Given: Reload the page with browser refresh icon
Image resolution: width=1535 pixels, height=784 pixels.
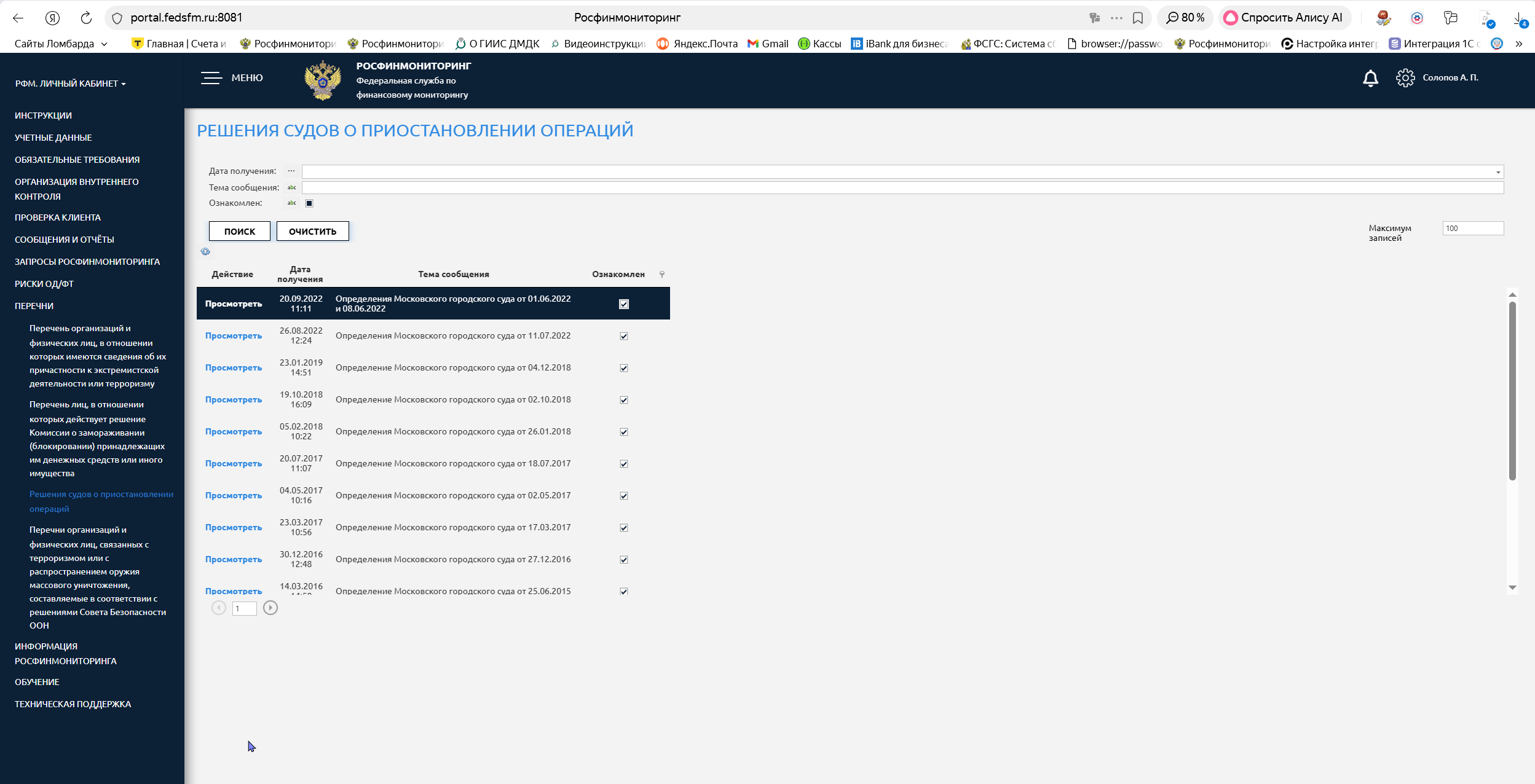Looking at the screenshot, I should click(x=86, y=18).
